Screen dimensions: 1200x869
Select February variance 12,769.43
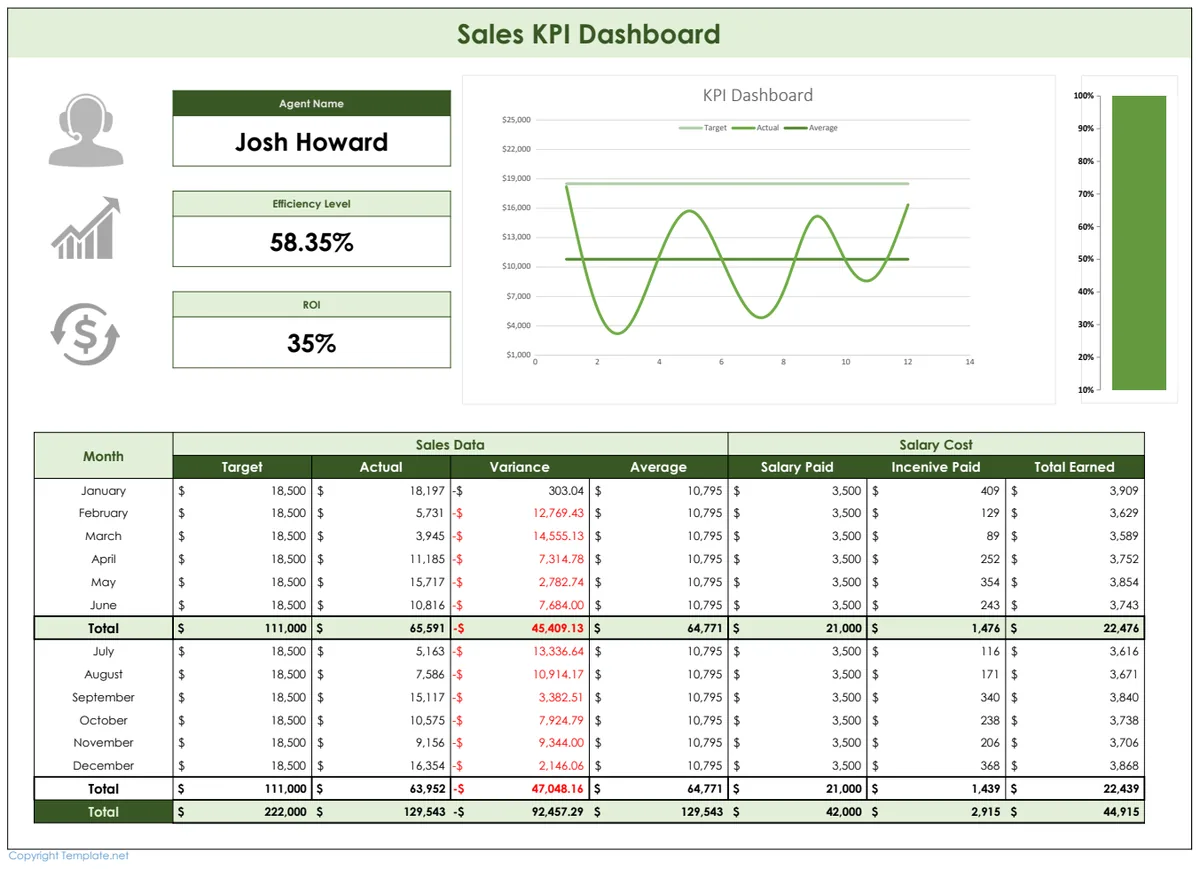point(558,513)
